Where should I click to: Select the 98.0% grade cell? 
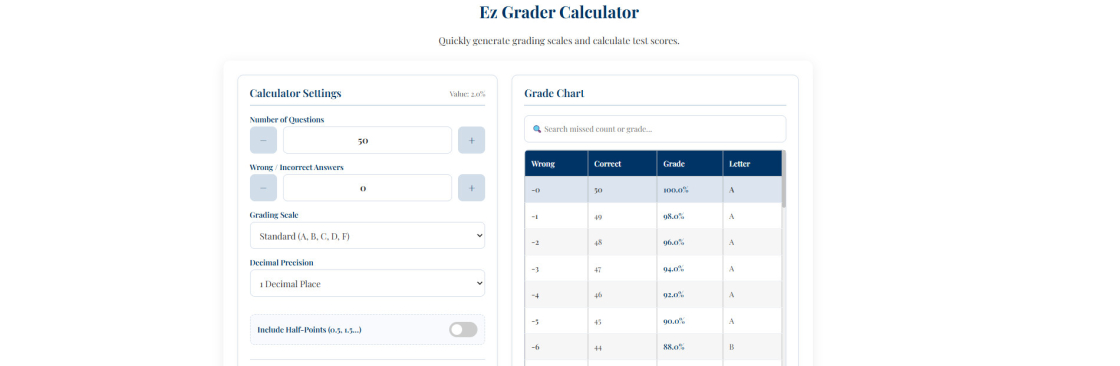click(x=690, y=216)
